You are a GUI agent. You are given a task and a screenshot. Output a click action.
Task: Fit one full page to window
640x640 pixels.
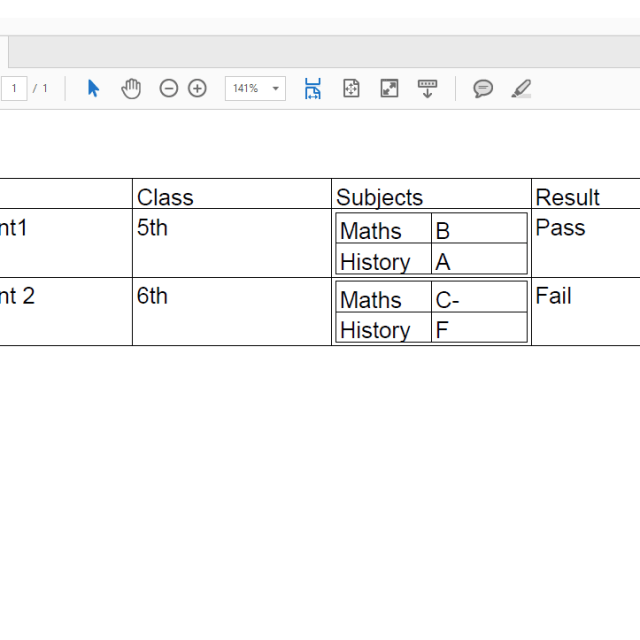click(351, 89)
